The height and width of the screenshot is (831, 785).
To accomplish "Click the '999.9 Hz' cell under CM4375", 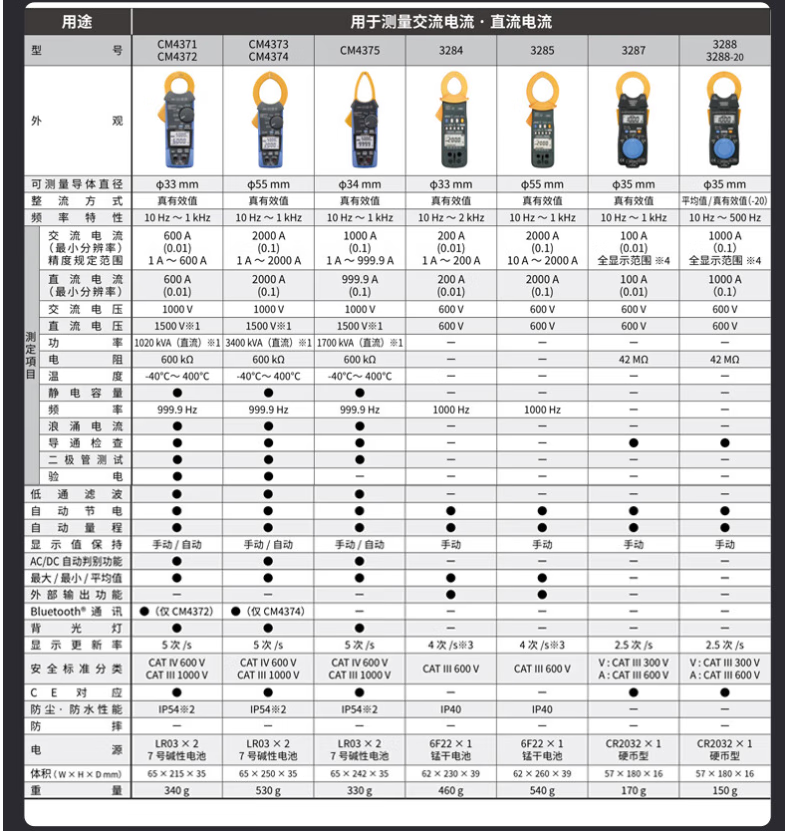I will (x=360, y=410).
